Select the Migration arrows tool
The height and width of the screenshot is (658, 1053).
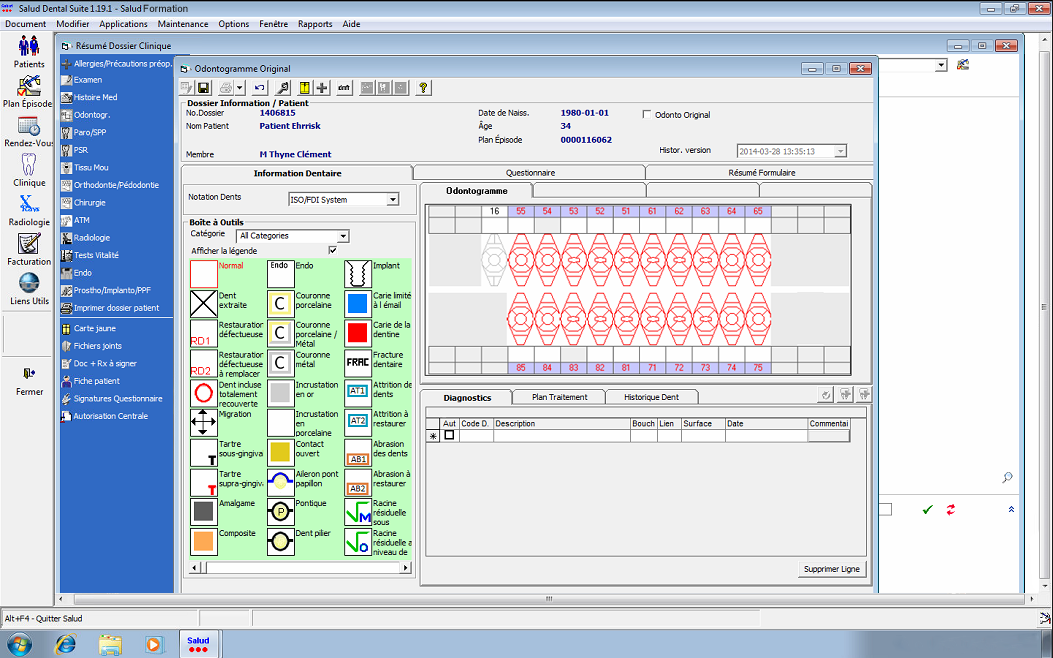pos(203,423)
